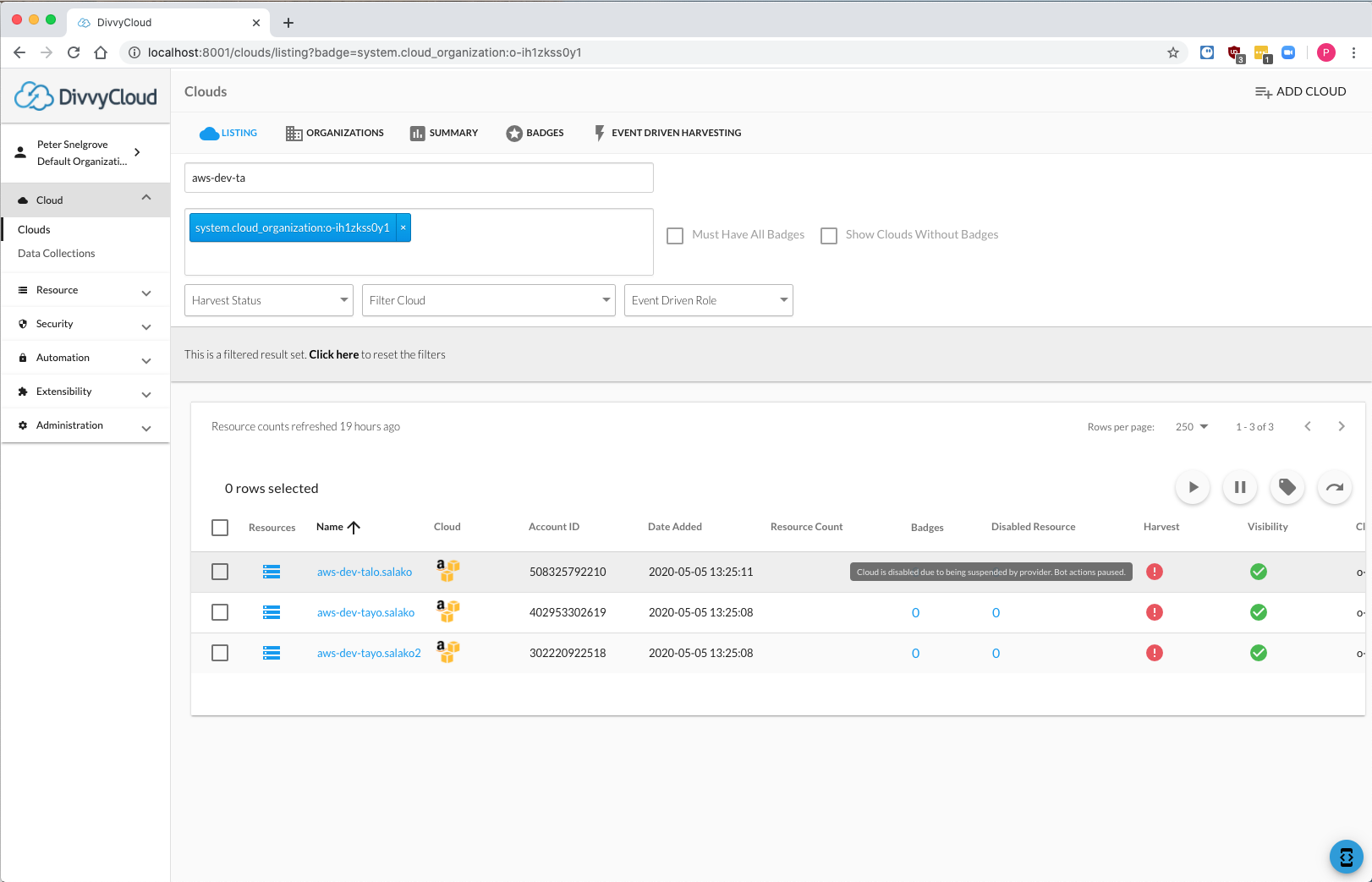The height and width of the screenshot is (882, 1372).
Task: Click AWS cloud icon in aws-dev-talo.salako row
Action: point(447,571)
